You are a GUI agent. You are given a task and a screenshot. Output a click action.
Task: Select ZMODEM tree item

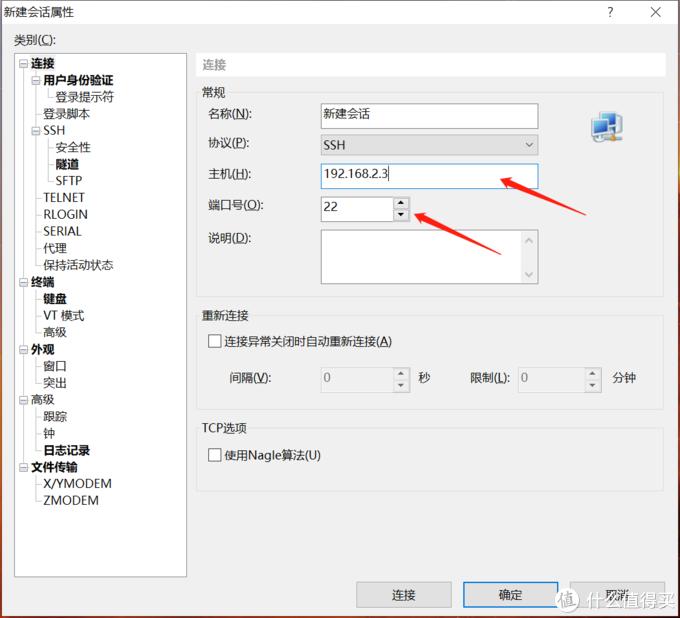coord(71,501)
